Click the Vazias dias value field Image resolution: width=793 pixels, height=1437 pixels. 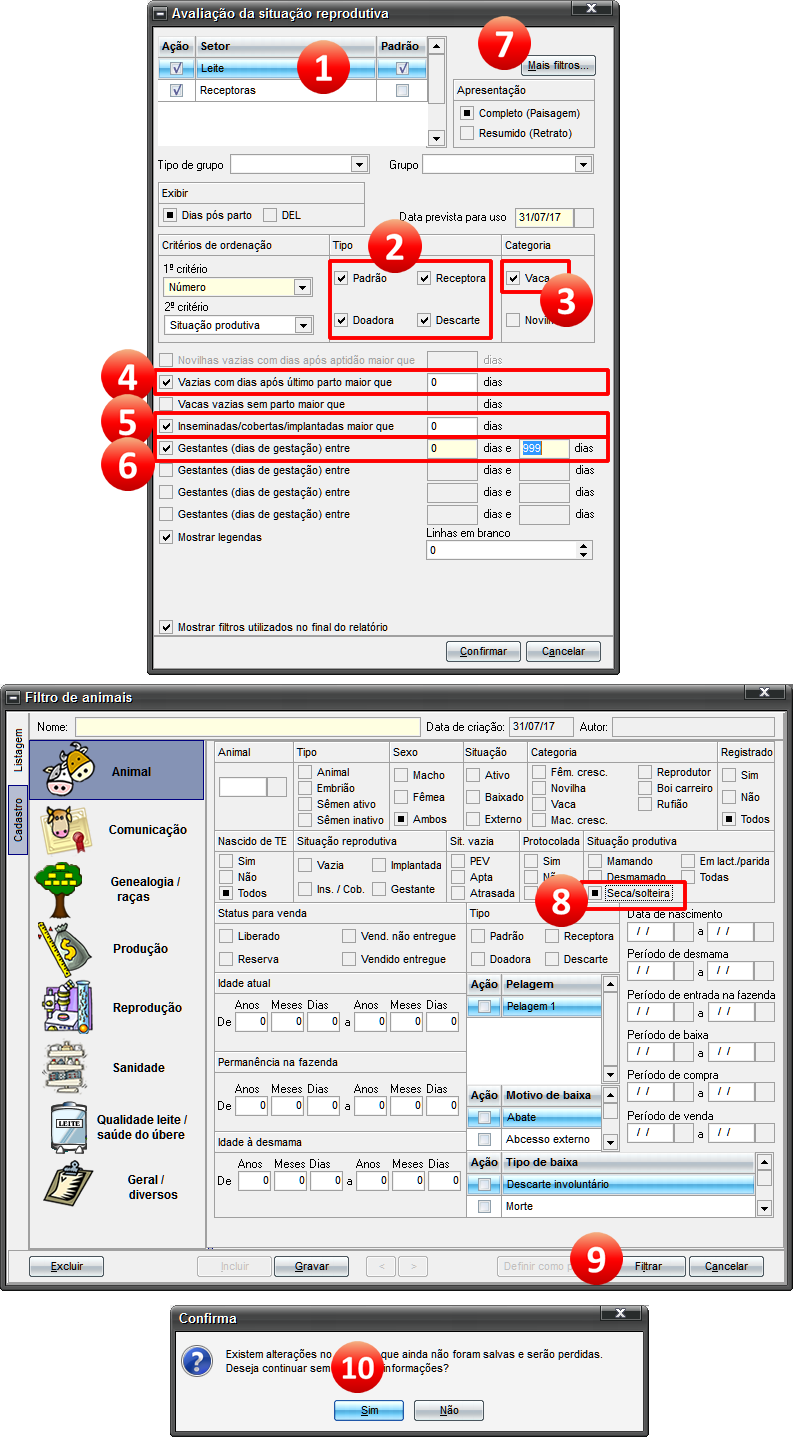(x=452, y=382)
